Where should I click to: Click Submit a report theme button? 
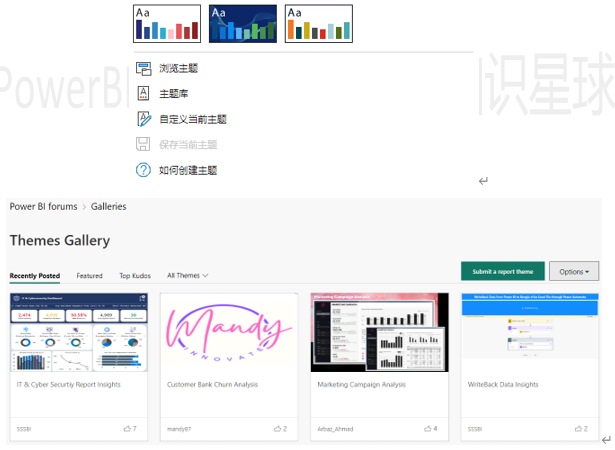503,271
